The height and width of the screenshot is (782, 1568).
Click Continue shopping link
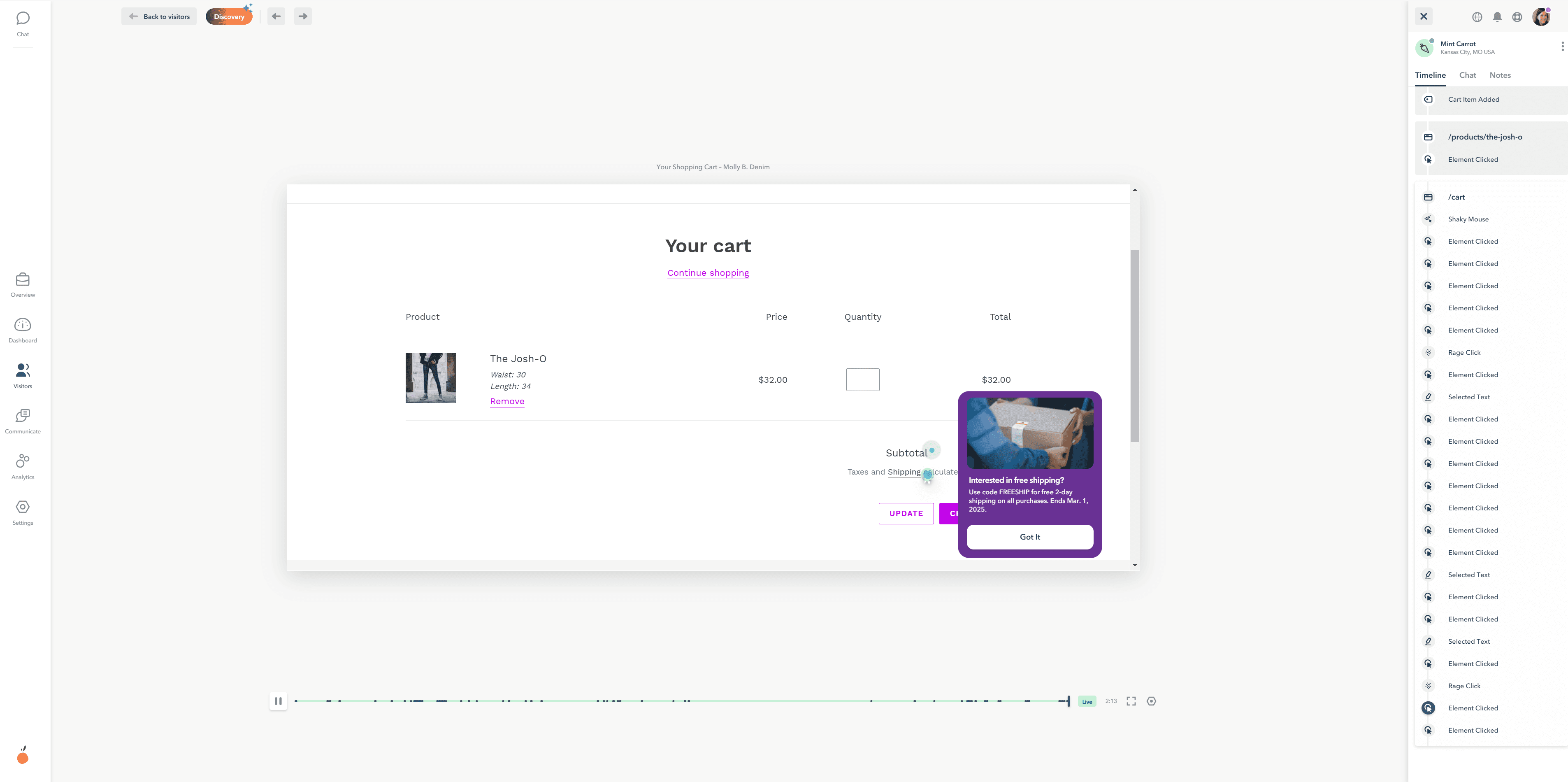coord(708,273)
